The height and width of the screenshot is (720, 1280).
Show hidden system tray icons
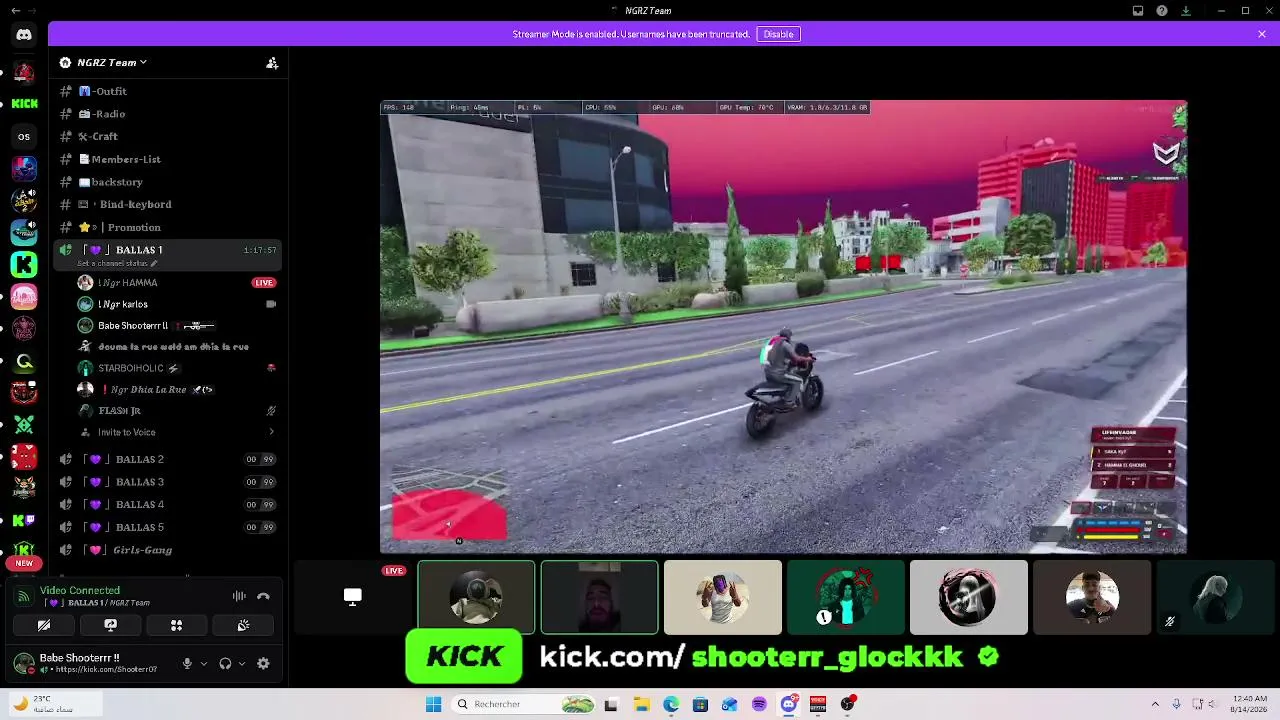1155,704
